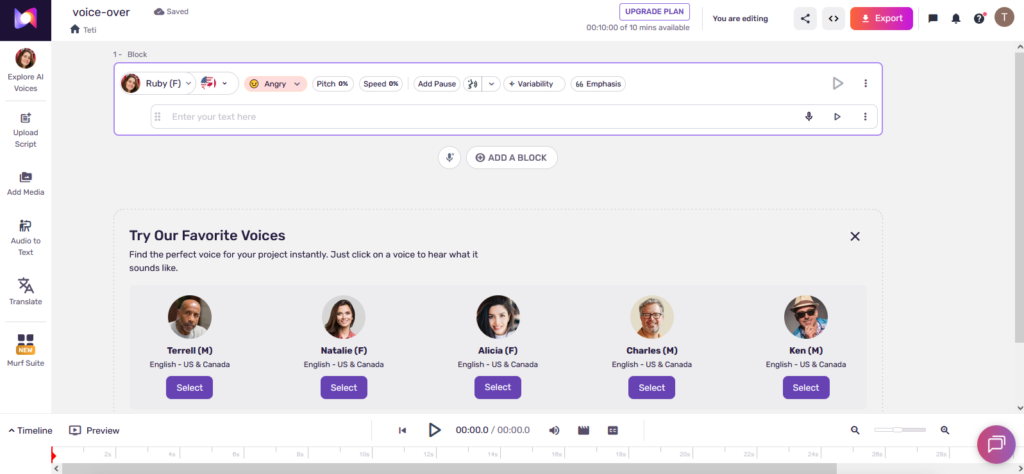This screenshot has height=474, width=1024.
Task: Click the home icon beside Teti
Action: point(75,29)
